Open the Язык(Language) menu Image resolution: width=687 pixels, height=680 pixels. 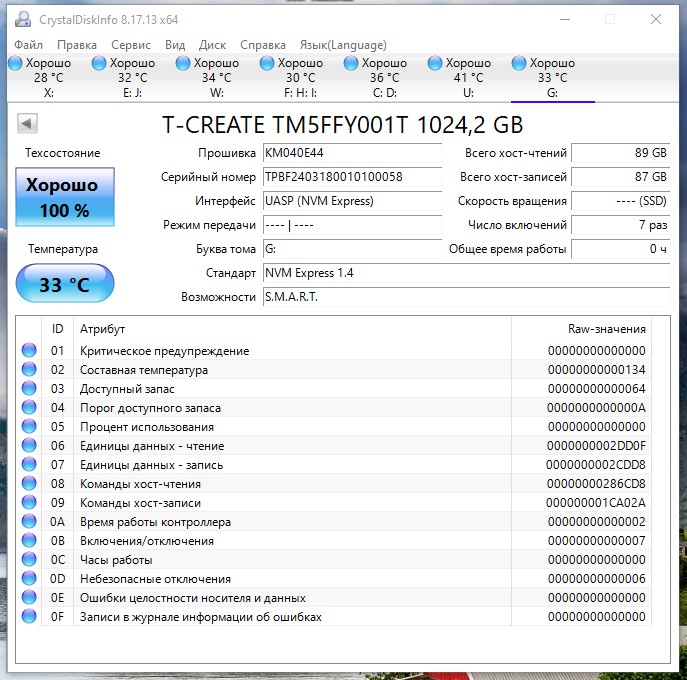pyautogui.click(x=343, y=45)
